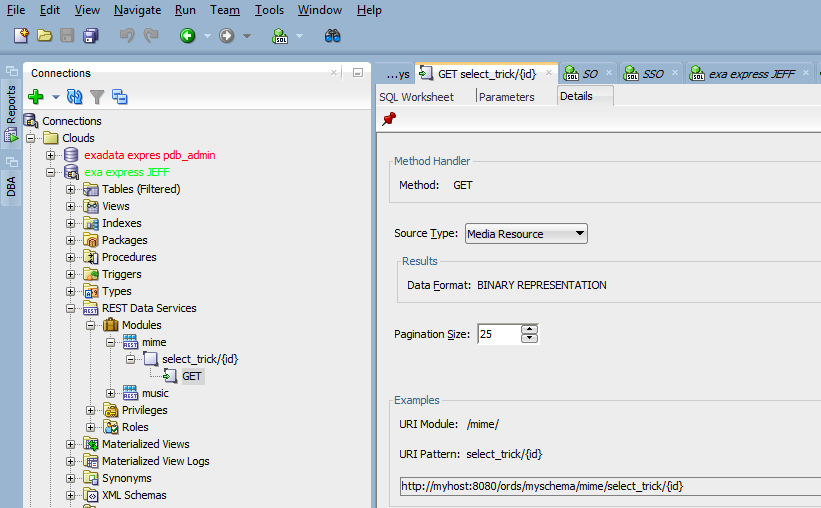The width and height of the screenshot is (821, 508).
Task: Expand the Views node
Action: click(x=70, y=206)
